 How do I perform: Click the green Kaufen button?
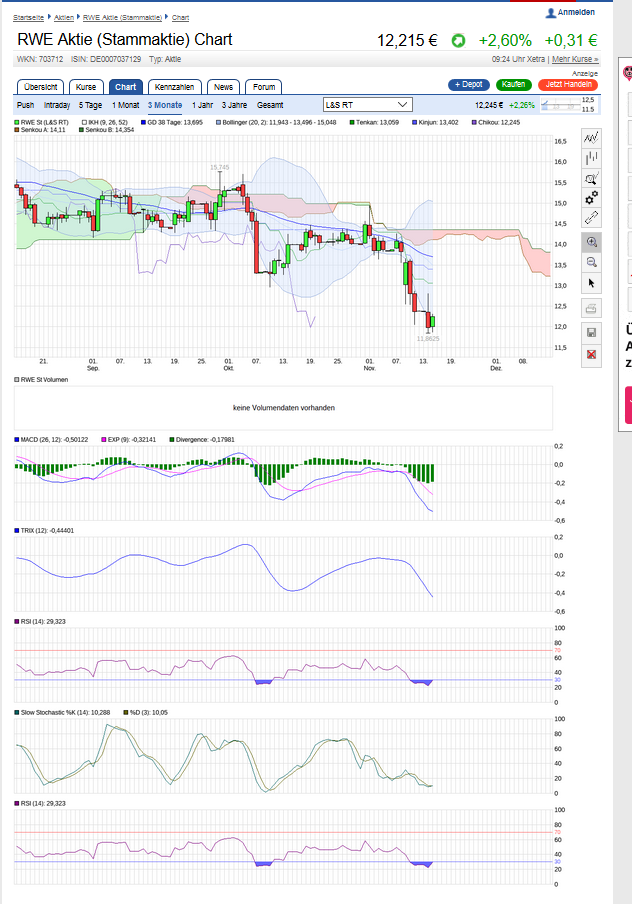tap(513, 84)
